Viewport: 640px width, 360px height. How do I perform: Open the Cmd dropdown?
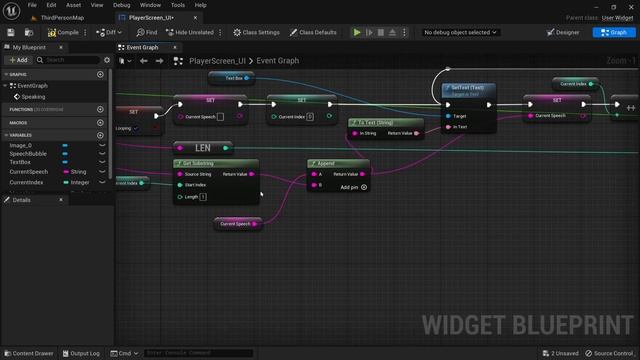coord(124,353)
